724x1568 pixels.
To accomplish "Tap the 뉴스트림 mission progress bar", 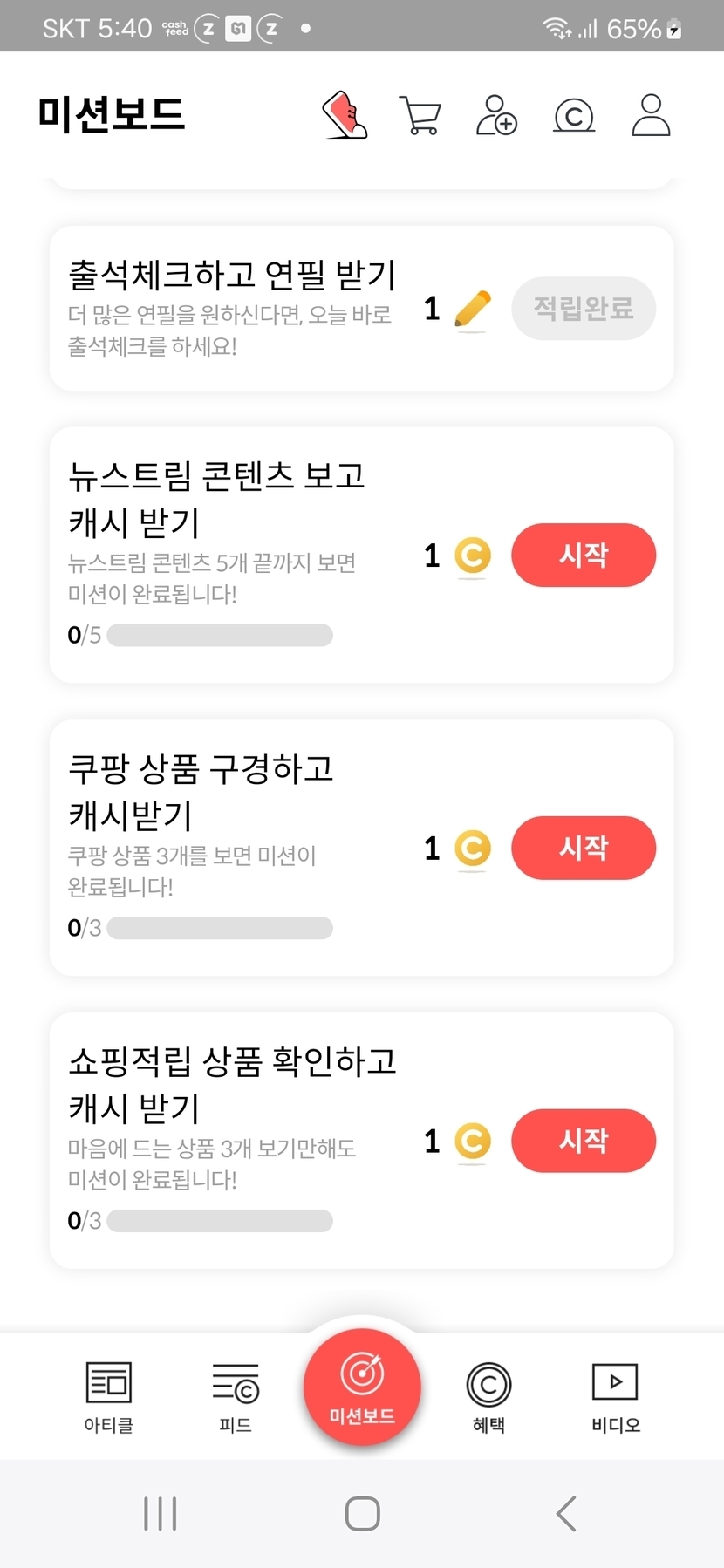I will click(x=220, y=635).
